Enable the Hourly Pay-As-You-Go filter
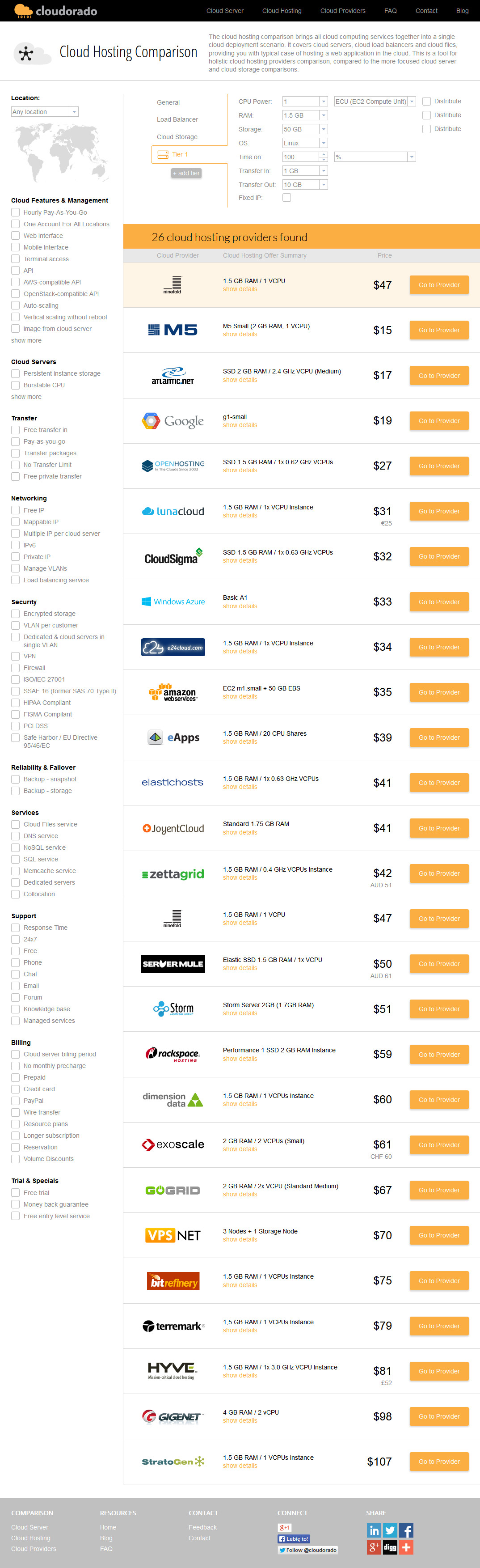Screen dimensions: 480x1568 (15, 212)
